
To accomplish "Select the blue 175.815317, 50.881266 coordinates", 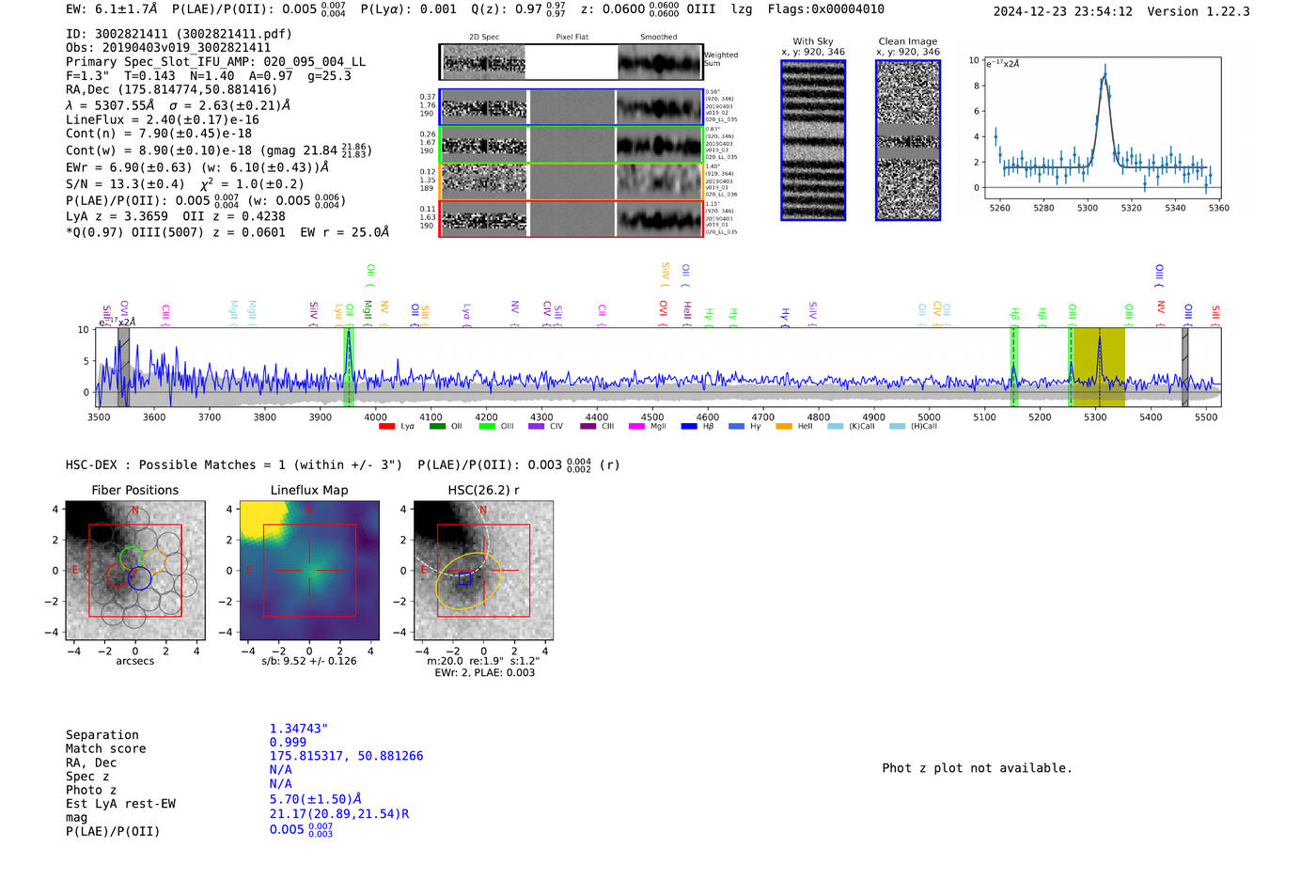I will (x=346, y=756).
